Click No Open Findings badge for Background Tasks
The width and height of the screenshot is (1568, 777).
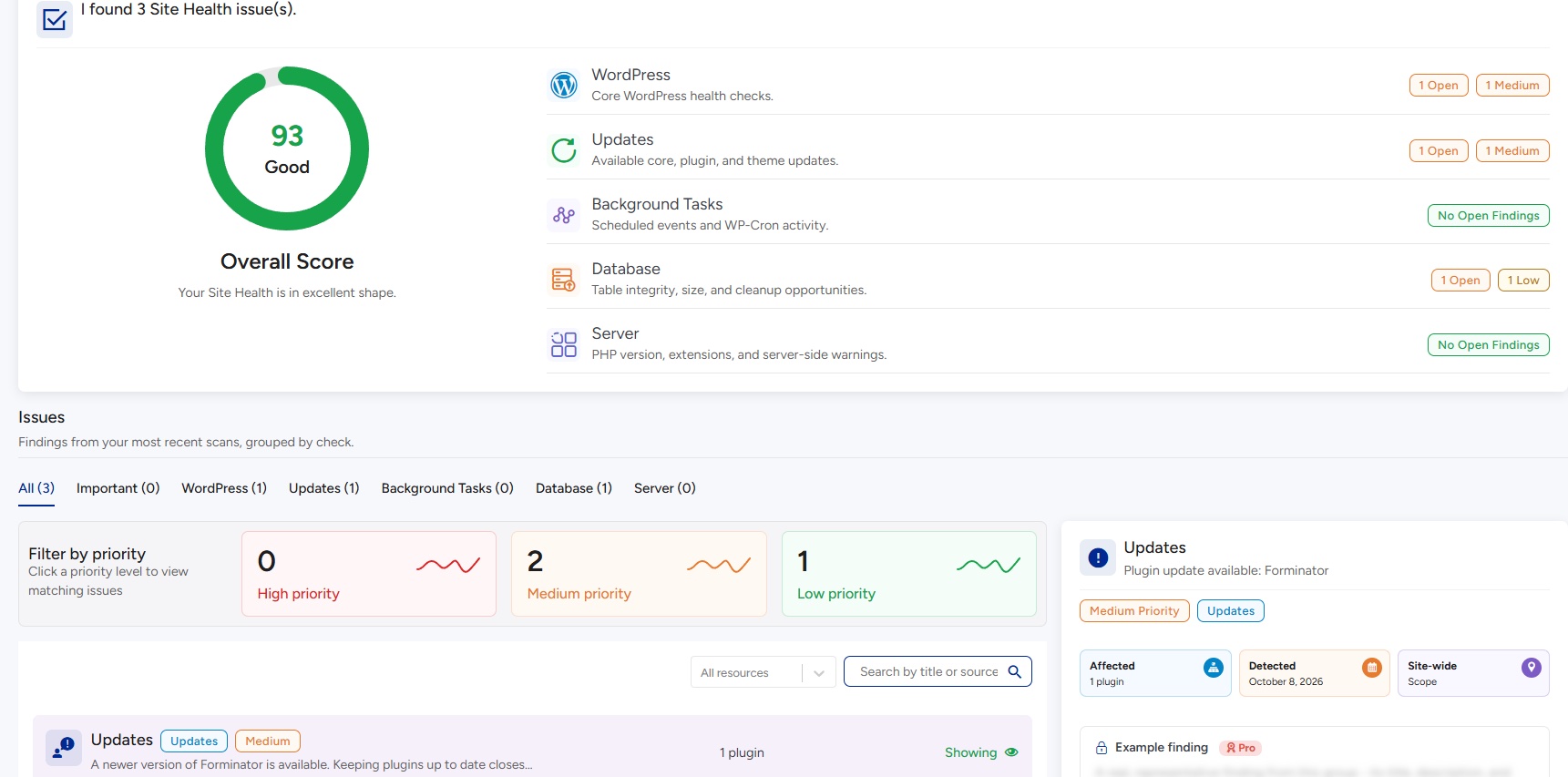tap(1489, 215)
